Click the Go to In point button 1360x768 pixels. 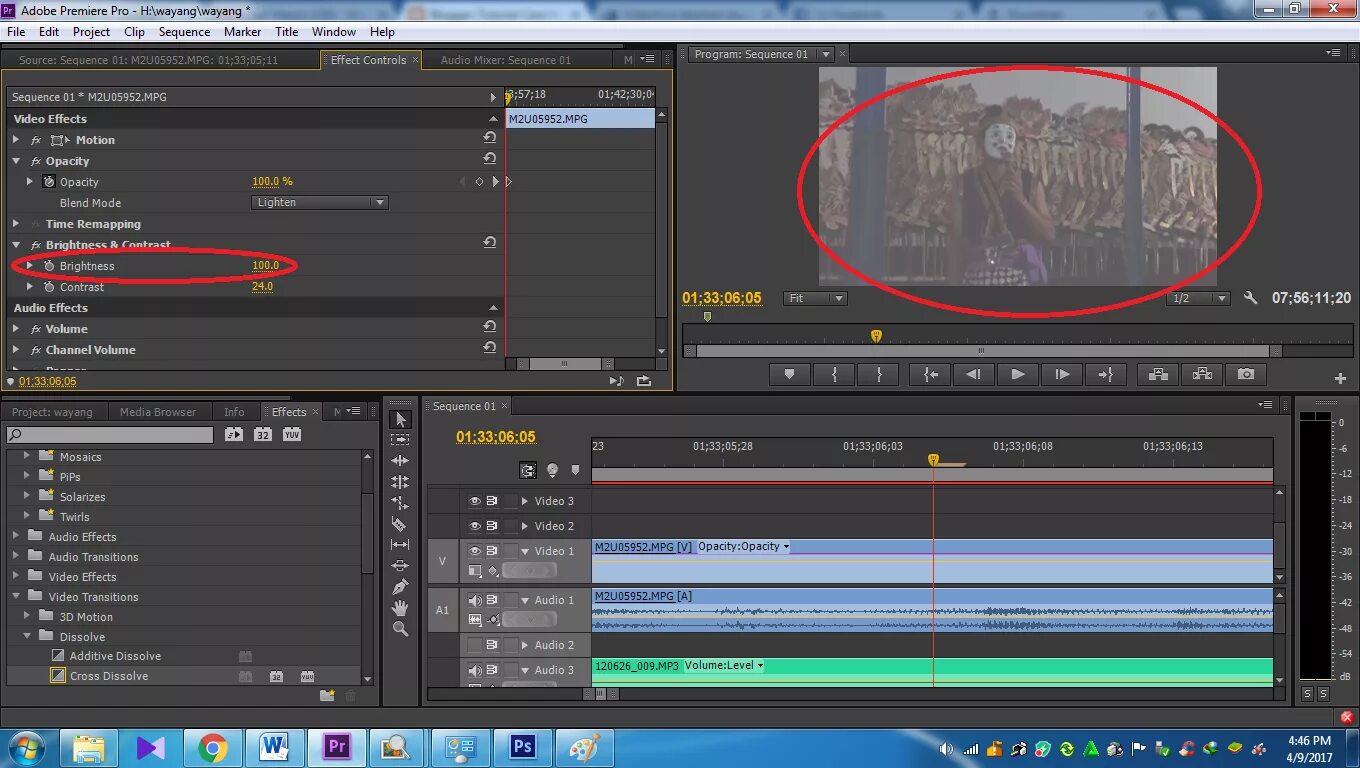point(930,374)
